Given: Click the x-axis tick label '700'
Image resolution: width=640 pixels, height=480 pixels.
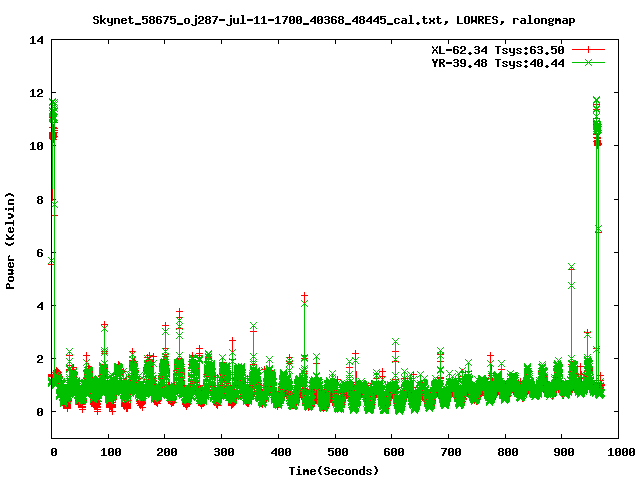Looking at the screenshot, I should pos(451,452).
